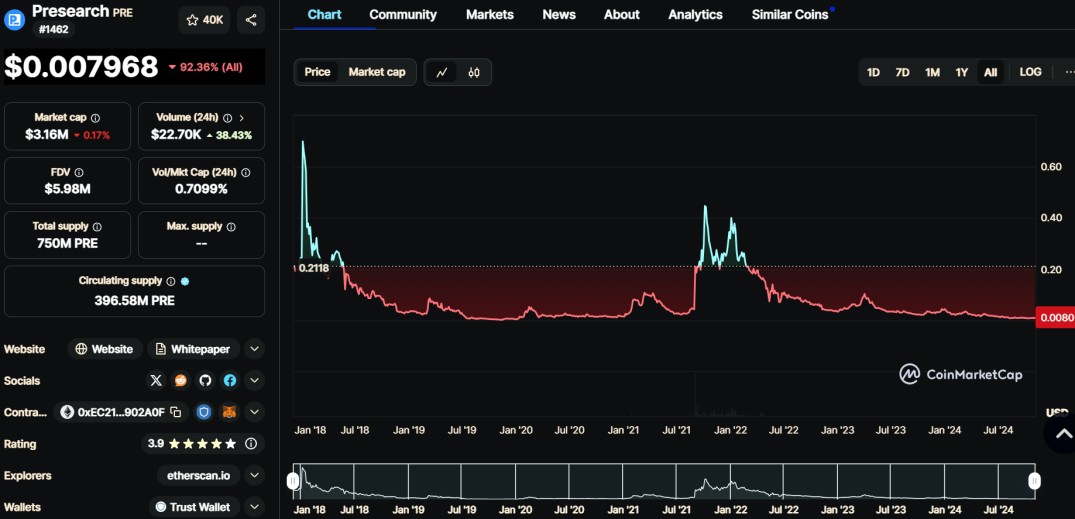
Task: Click the mini chart range navigator
Action: (664, 481)
